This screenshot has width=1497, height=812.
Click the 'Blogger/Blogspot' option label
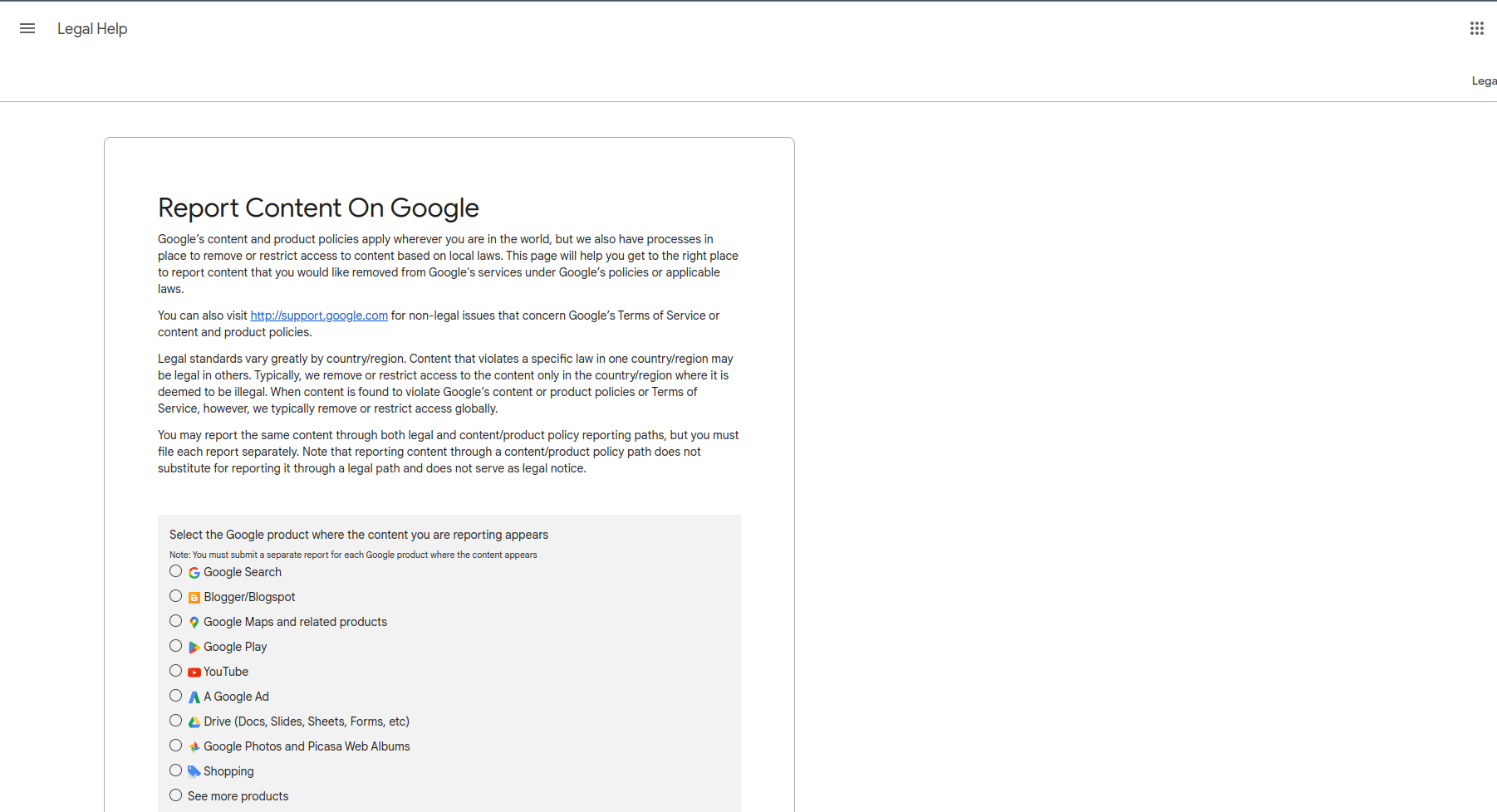pyautogui.click(x=249, y=597)
